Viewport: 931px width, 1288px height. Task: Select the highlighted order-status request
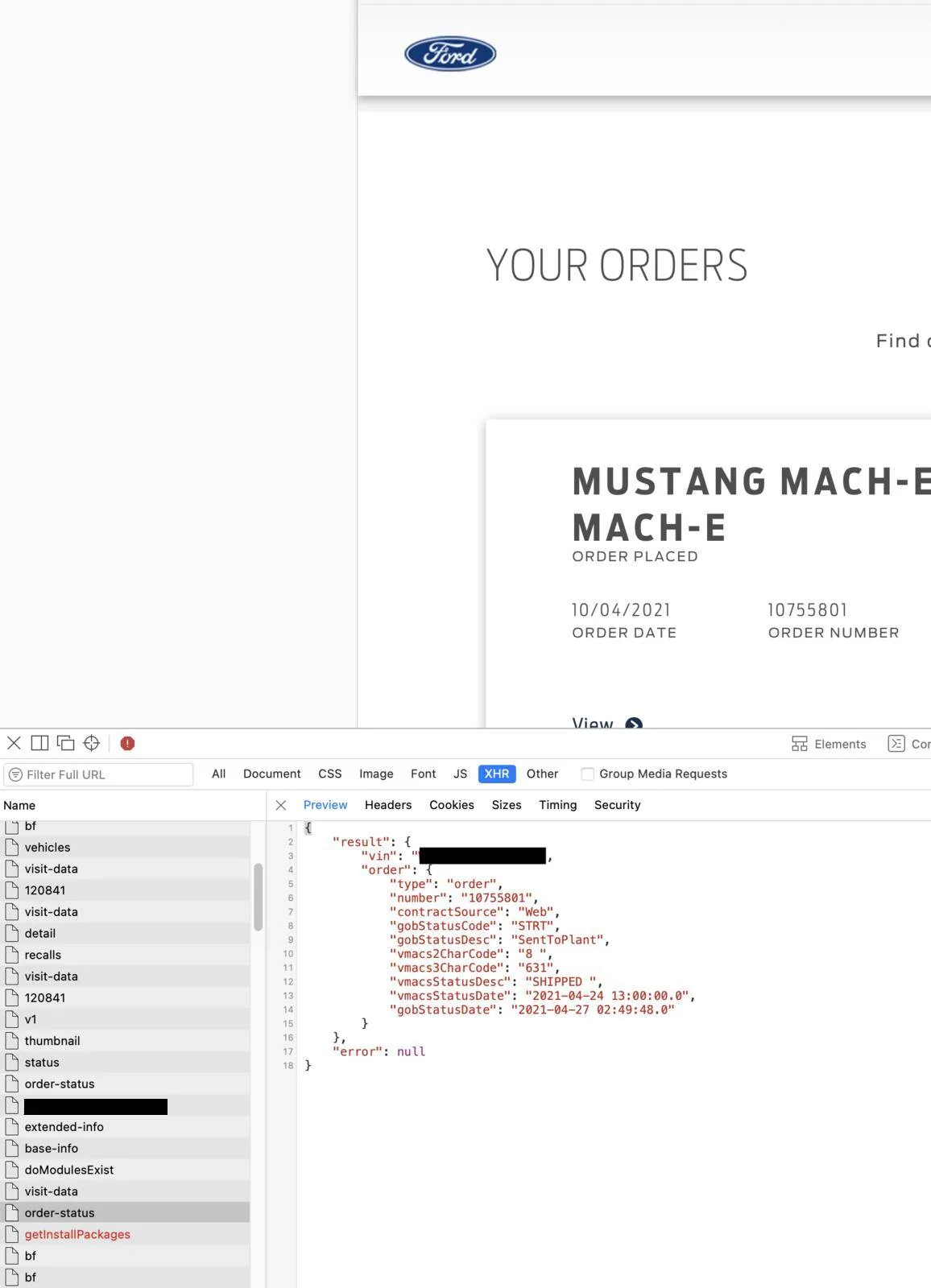pyautogui.click(x=125, y=1213)
